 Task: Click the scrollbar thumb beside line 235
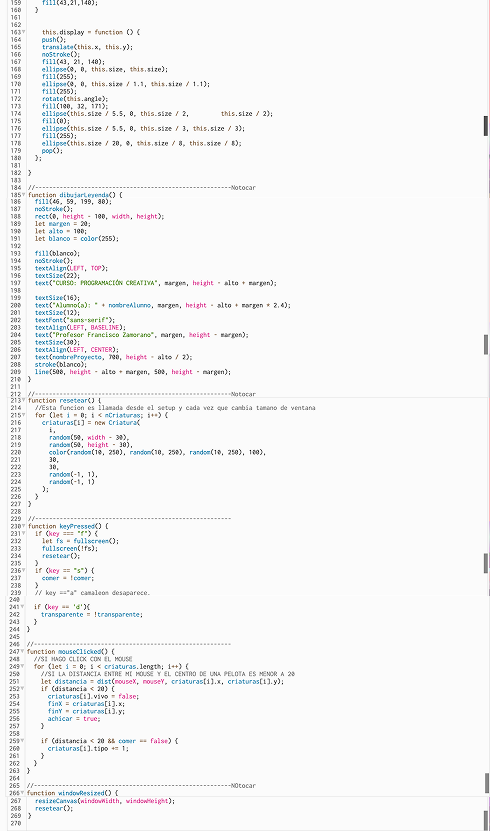pos(486,563)
